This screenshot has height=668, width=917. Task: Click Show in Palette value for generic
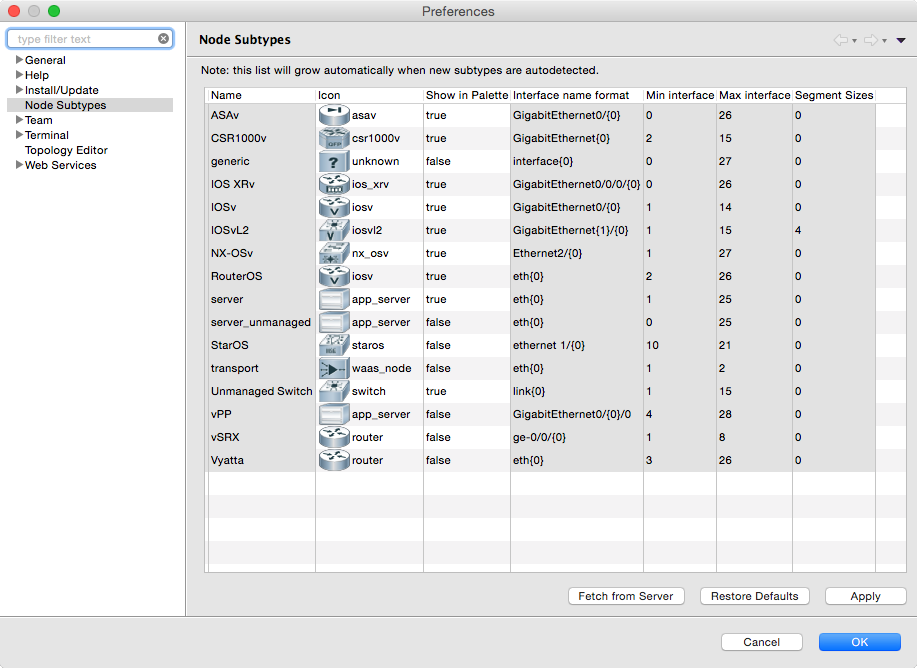click(438, 161)
